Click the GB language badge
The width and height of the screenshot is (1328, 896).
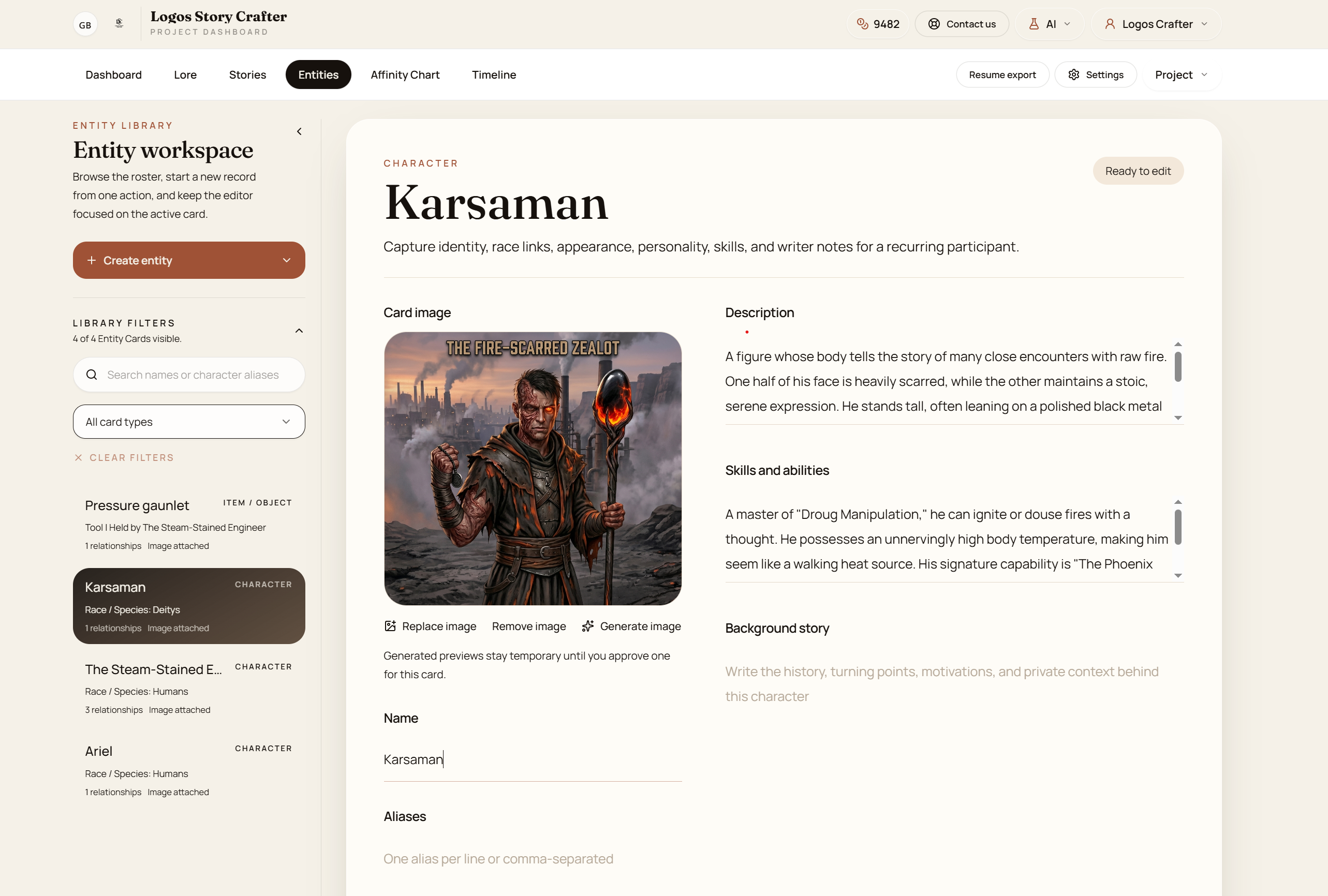point(85,24)
